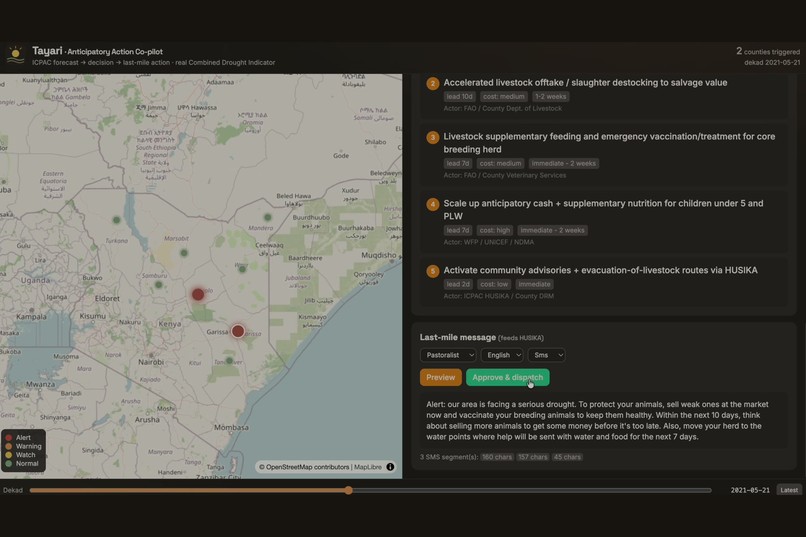The height and width of the screenshot is (537, 806).
Task: Click the 'lead 2d' tag
Action: [x=457, y=284]
